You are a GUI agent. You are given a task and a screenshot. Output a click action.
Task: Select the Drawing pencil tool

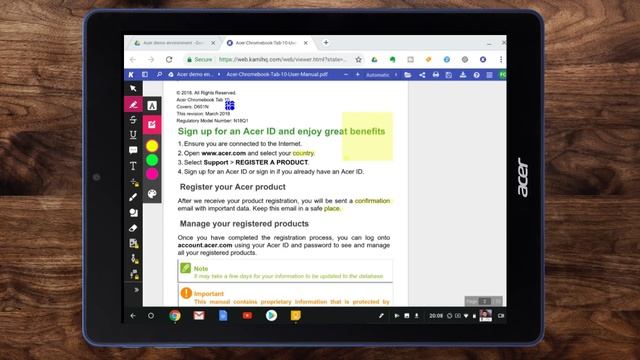[133, 197]
